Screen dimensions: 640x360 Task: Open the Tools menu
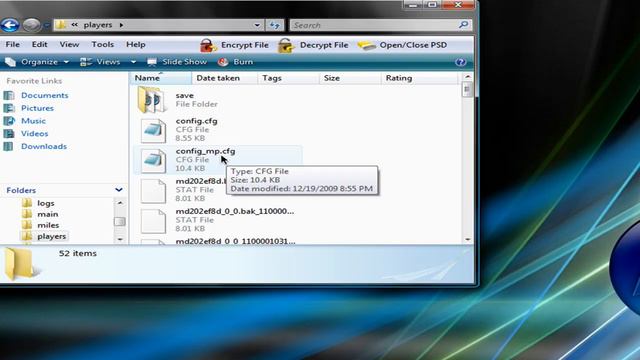[x=102, y=44]
